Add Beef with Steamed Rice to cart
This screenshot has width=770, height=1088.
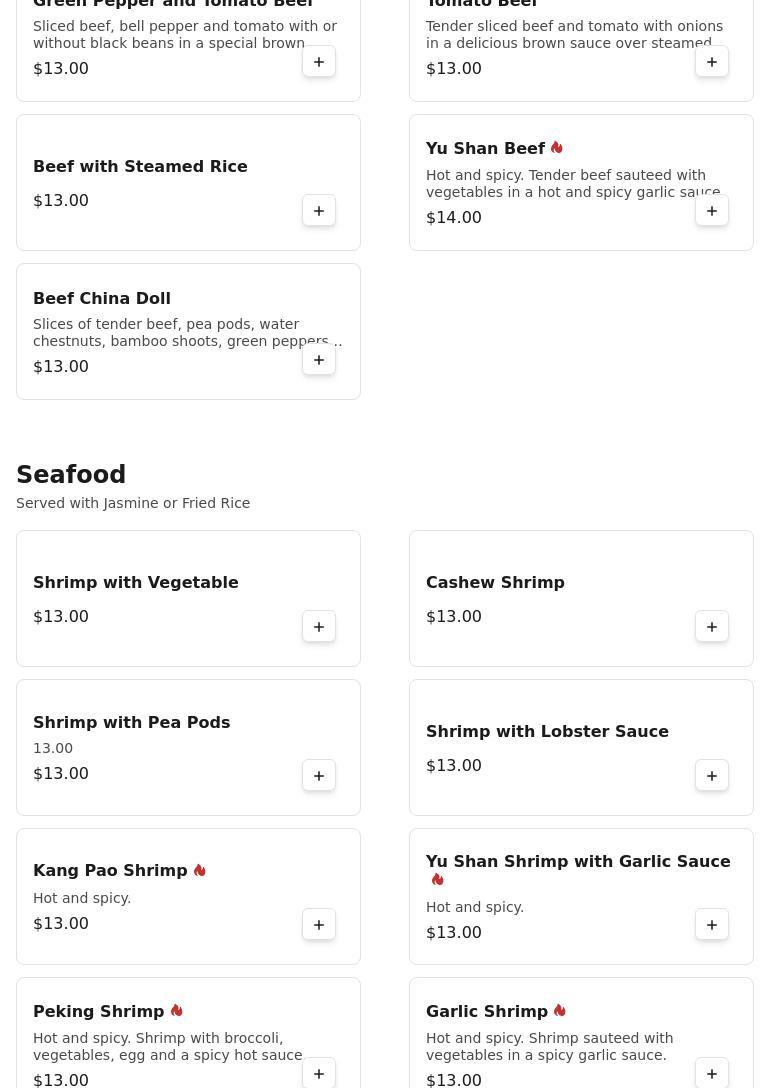pyautogui.click(x=319, y=211)
